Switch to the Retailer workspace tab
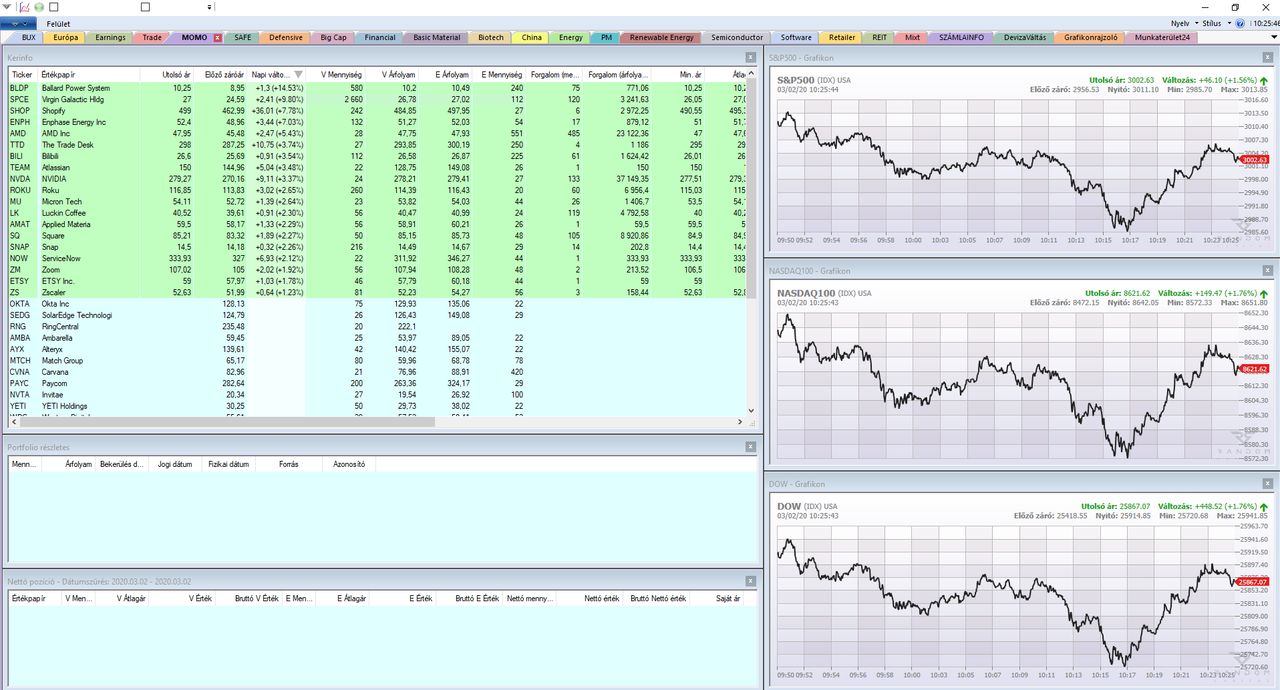Image resolution: width=1280 pixels, height=690 pixels. pos(842,38)
